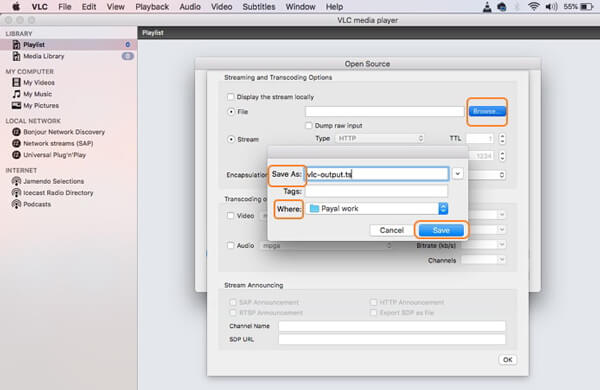Open the Playback menu
Screen dimensions: 600x390
point(152,7)
